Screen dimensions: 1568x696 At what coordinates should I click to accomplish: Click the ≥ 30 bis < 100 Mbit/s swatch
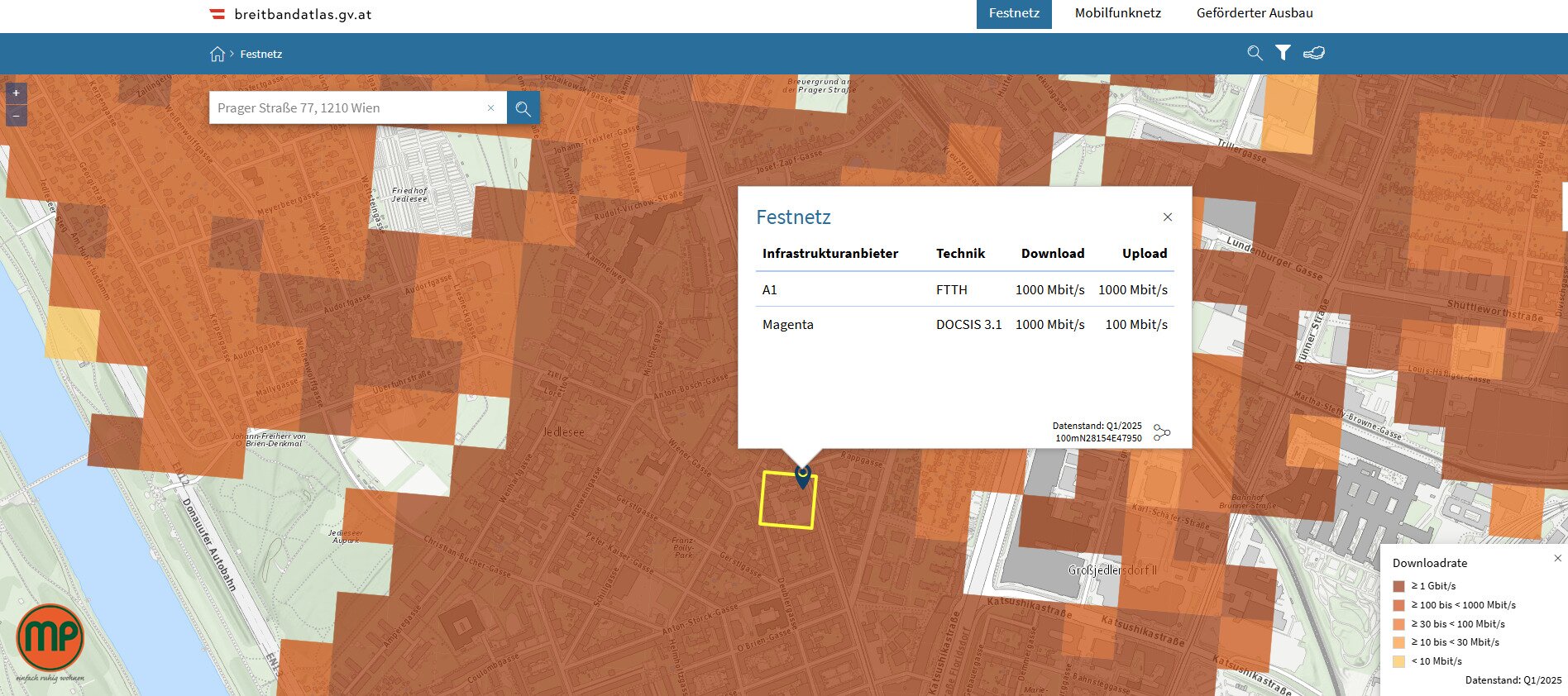click(1398, 624)
